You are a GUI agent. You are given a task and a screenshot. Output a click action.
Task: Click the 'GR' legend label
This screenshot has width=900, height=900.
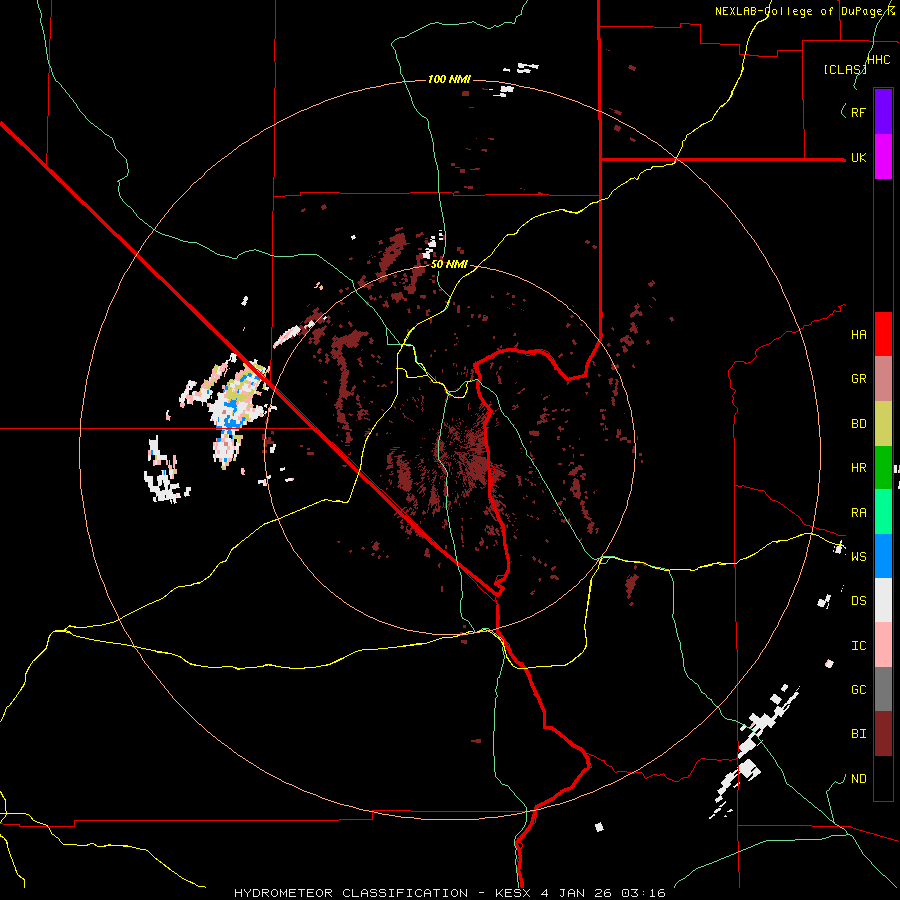858,379
